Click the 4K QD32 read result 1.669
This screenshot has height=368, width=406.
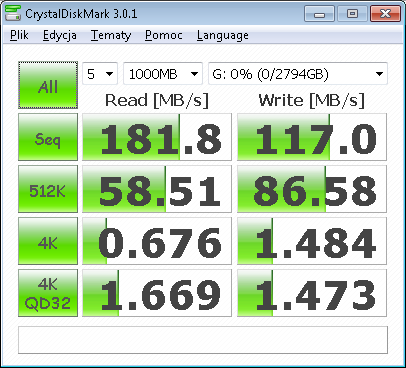[x=157, y=293]
